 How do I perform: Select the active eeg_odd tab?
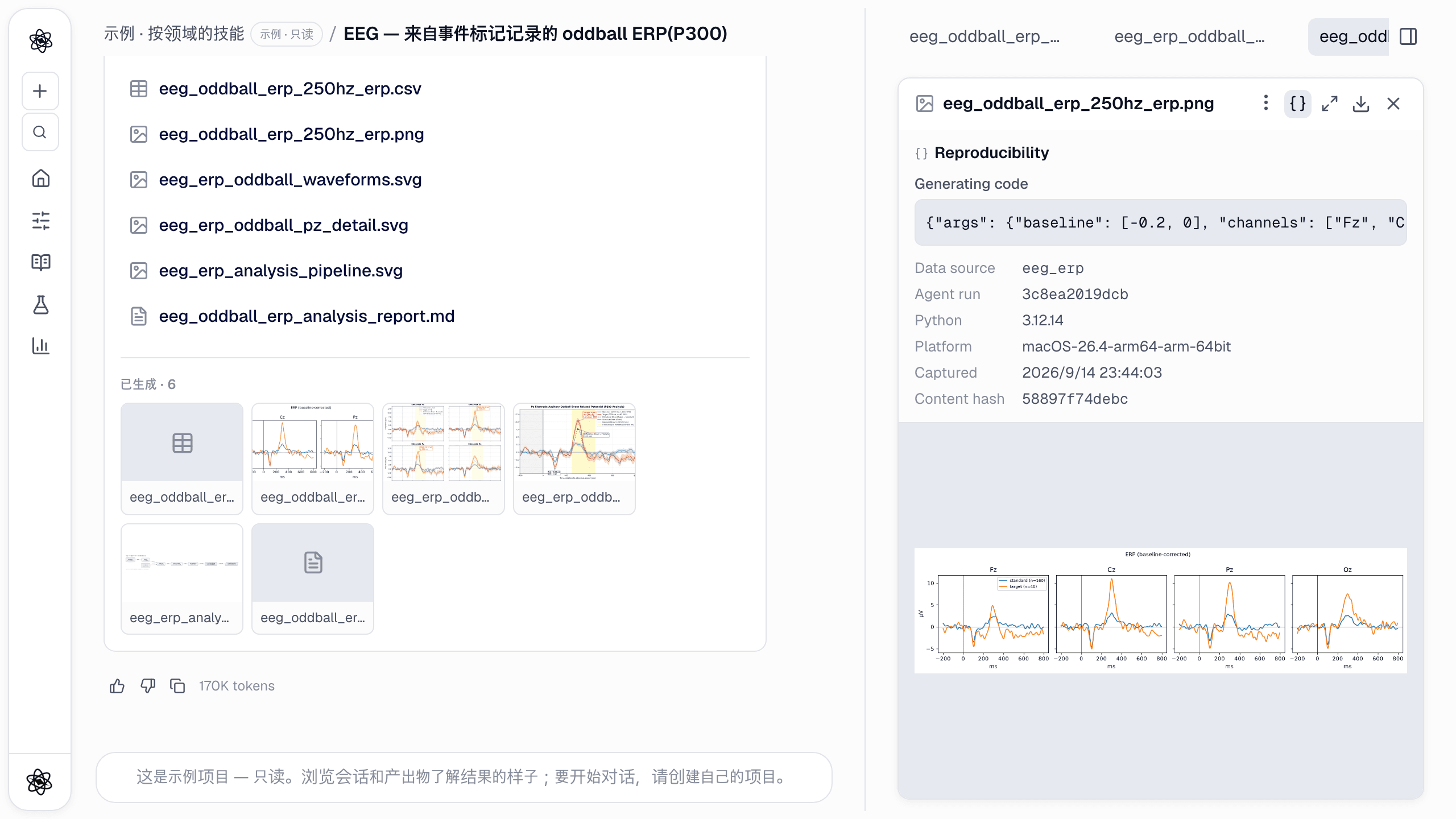click(x=1349, y=36)
